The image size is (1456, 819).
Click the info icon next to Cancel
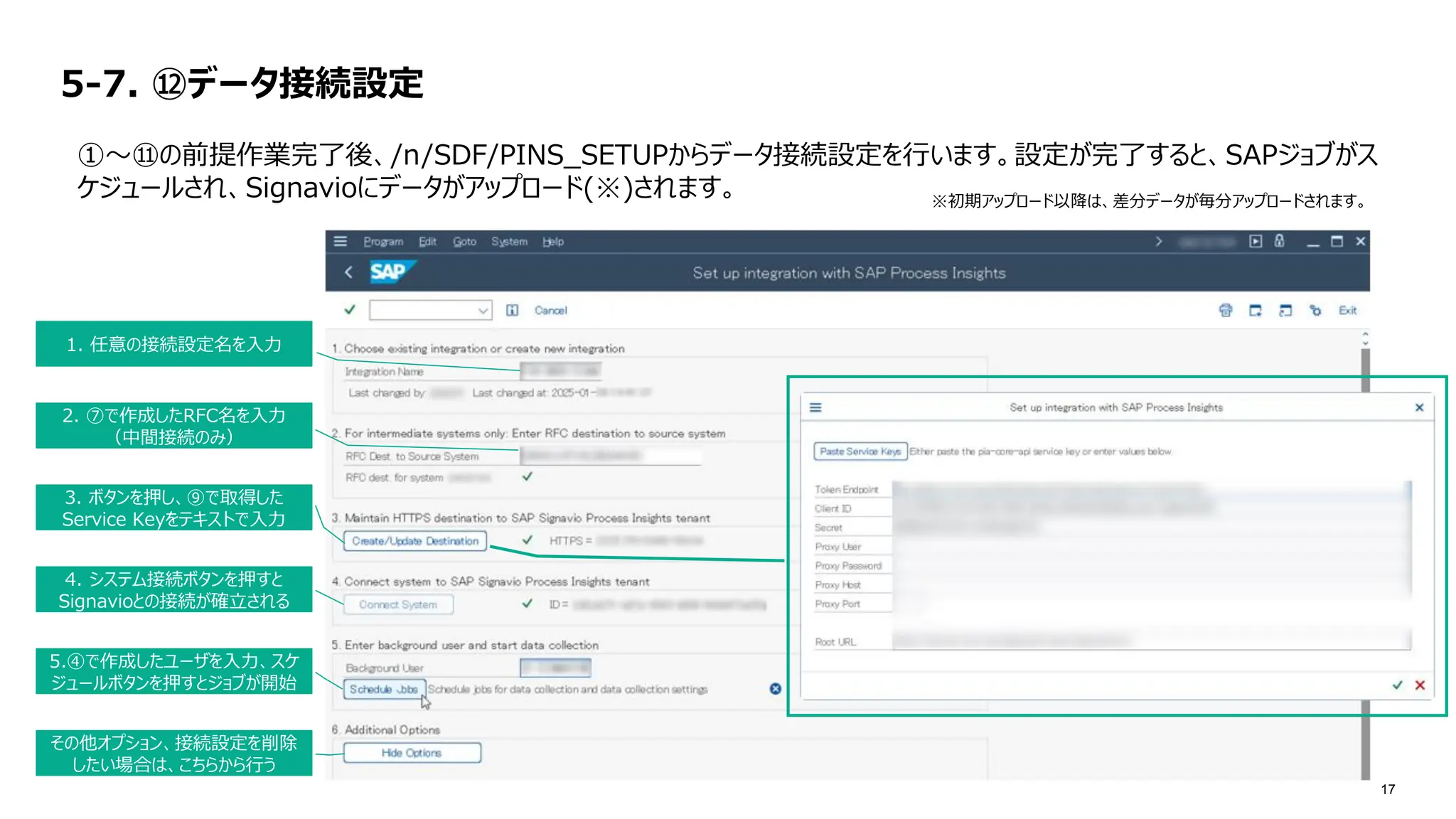tap(512, 310)
